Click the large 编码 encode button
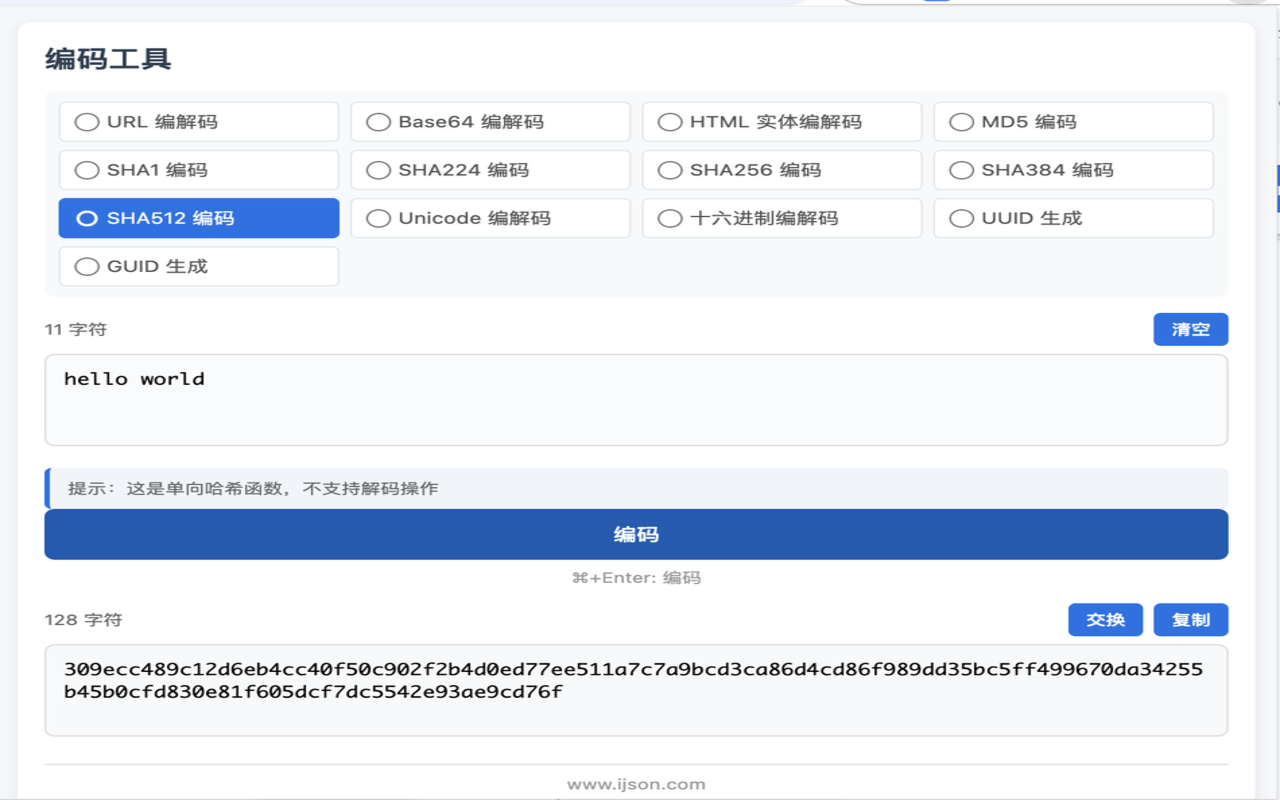1280x800 pixels. (x=636, y=534)
